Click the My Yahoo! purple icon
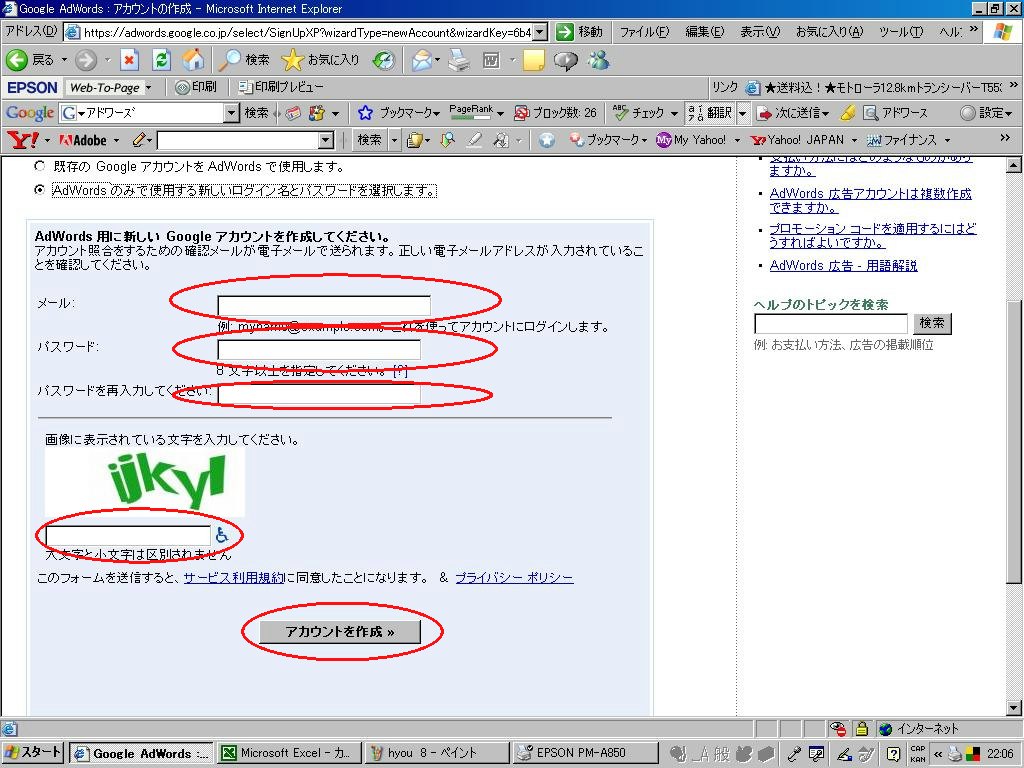Screen dimensions: 1024x768 [x=664, y=140]
